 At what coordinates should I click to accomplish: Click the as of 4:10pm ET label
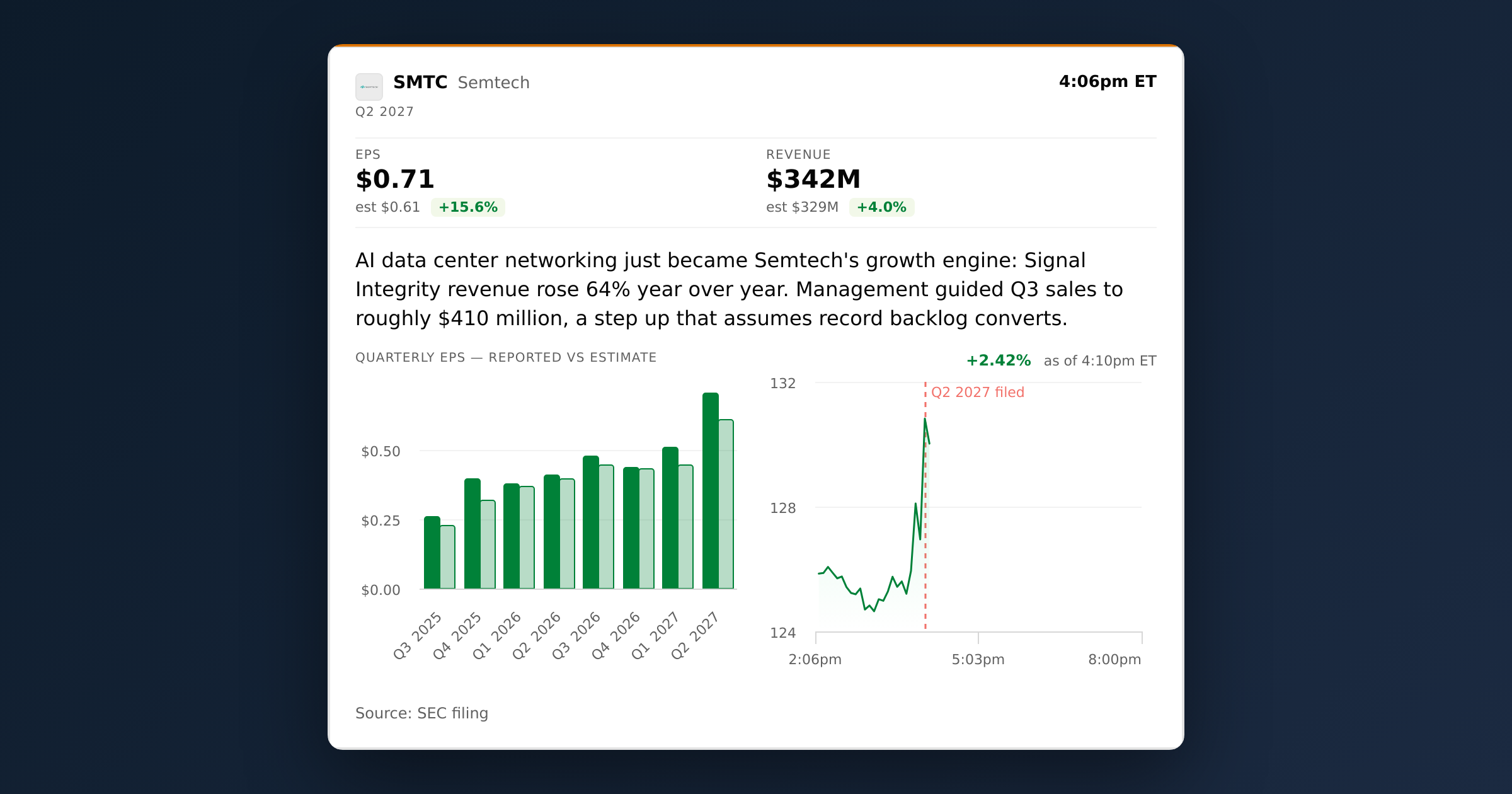pos(1100,360)
